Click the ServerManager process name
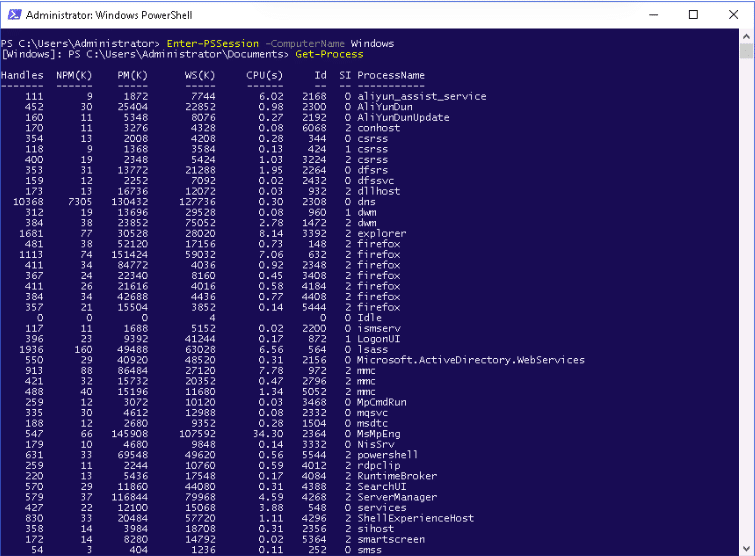Screen dimensions: 755x556 [397, 497]
